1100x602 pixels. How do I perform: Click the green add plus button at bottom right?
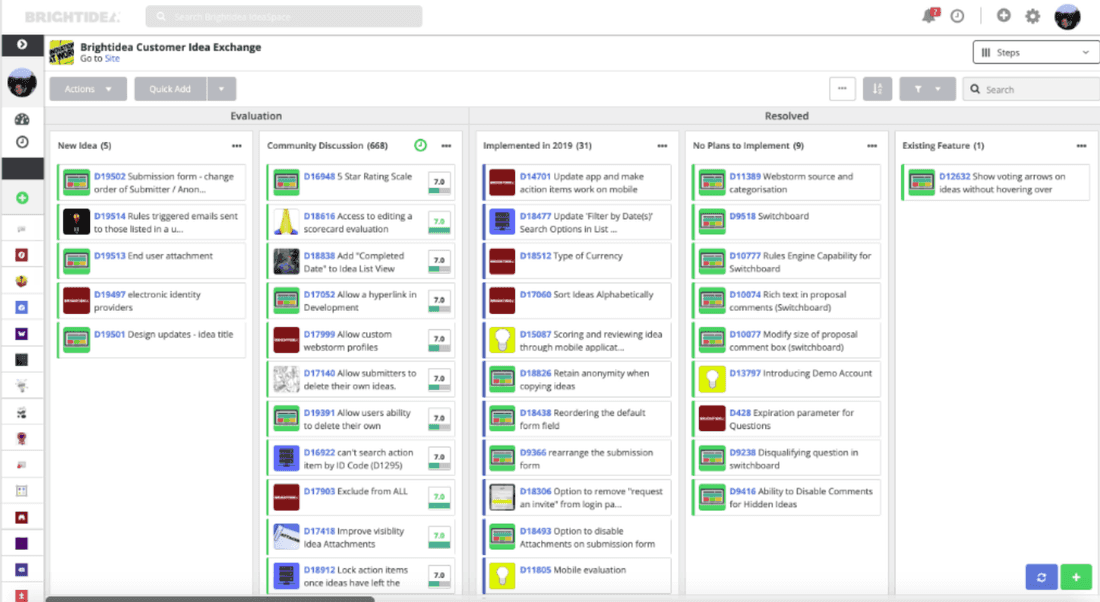(1076, 577)
